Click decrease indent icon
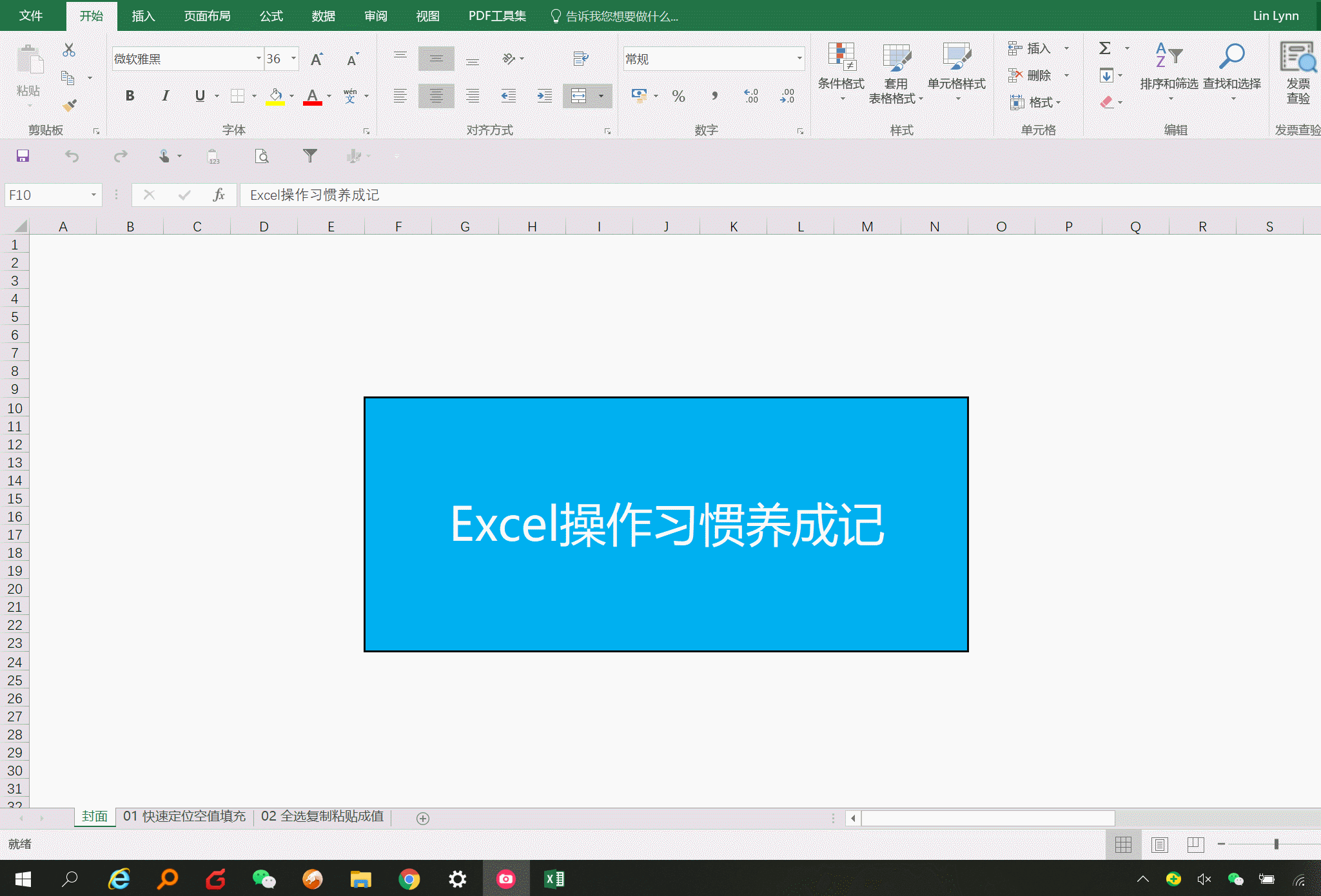Image resolution: width=1321 pixels, height=896 pixels. pyautogui.click(x=509, y=96)
